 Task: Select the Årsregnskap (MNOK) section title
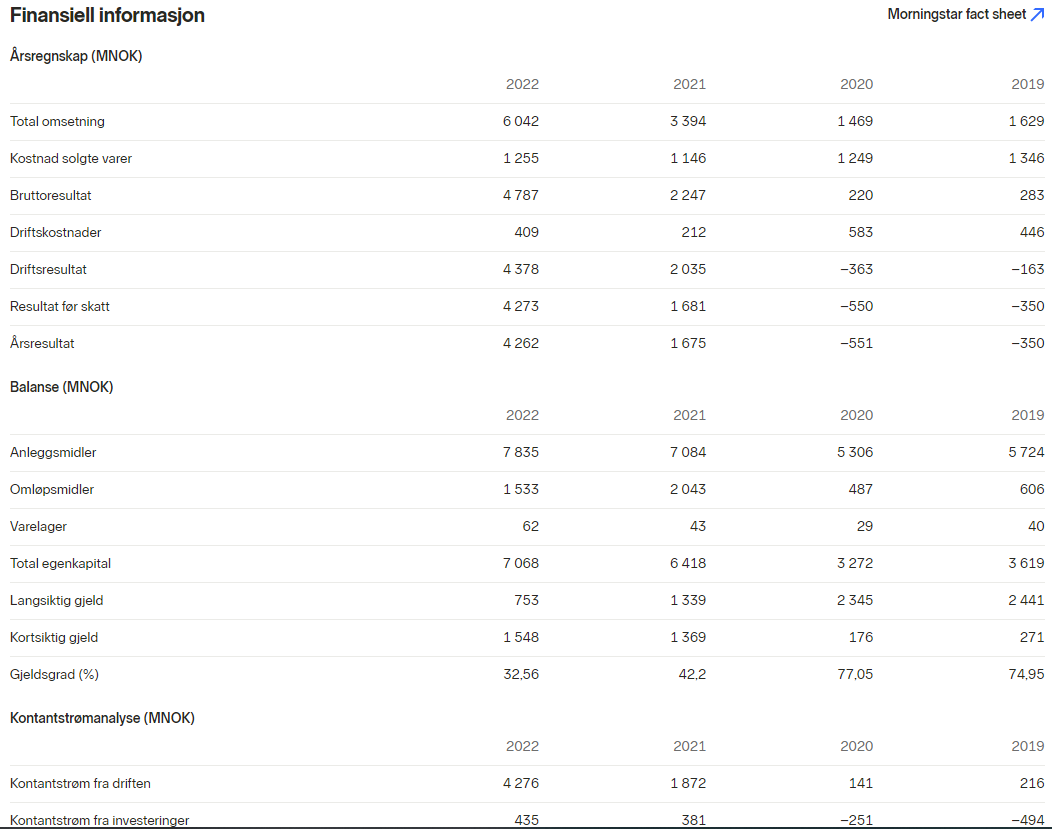tap(76, 56)
